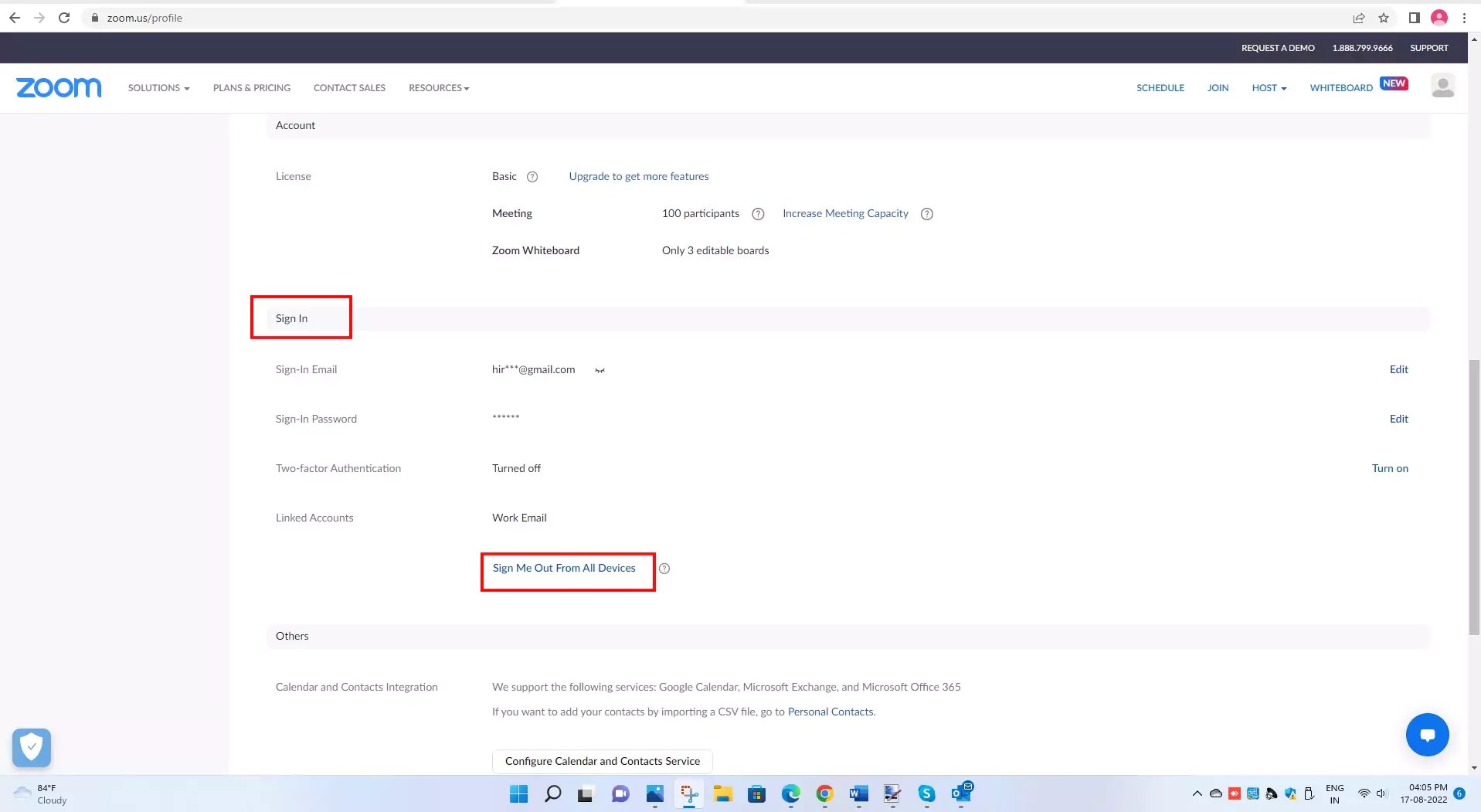1481x812 pixels.
Task: Click the Zoom logo in the header
Action: [x=58, y=87]
